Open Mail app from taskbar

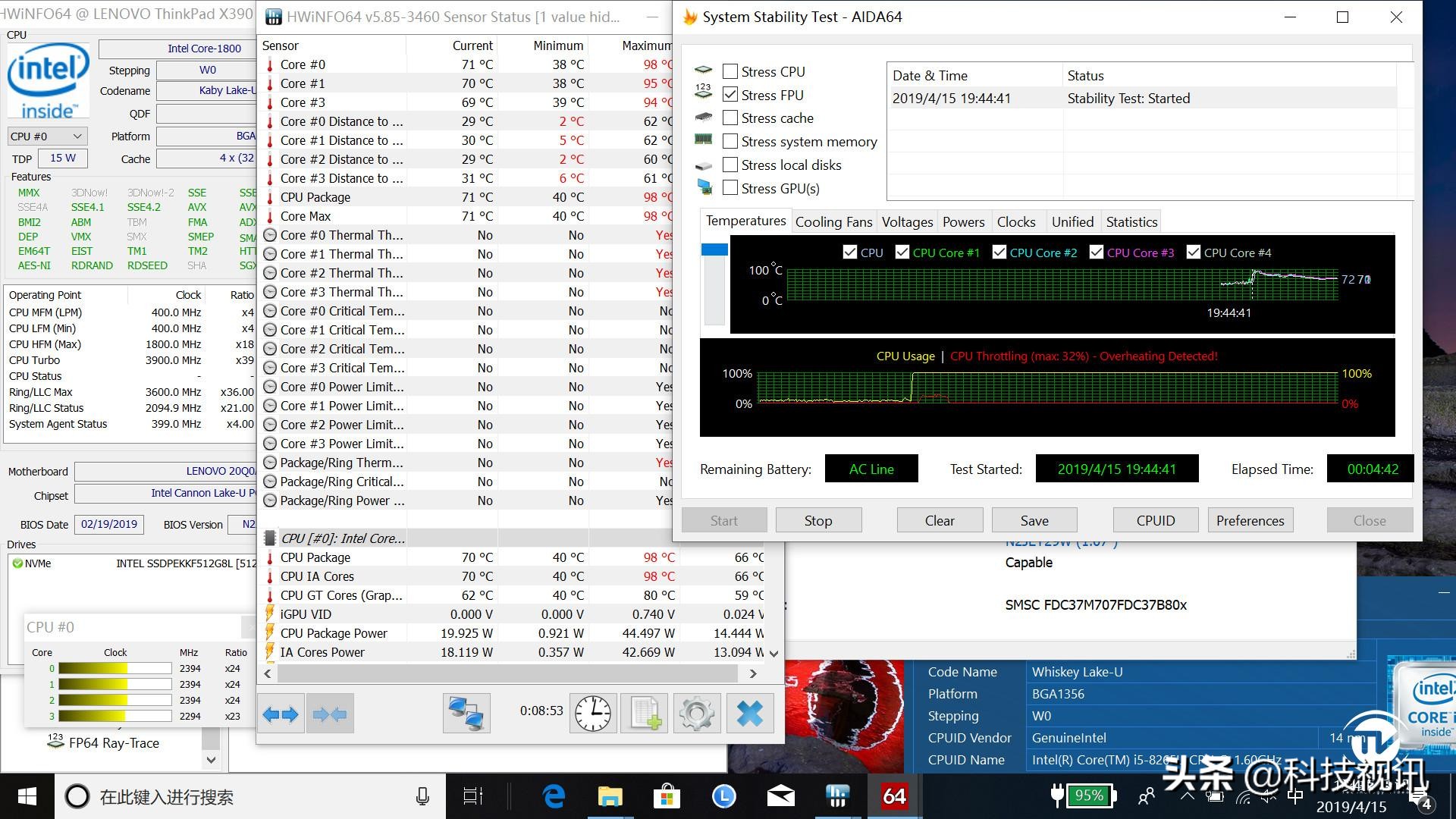[780, 796]
